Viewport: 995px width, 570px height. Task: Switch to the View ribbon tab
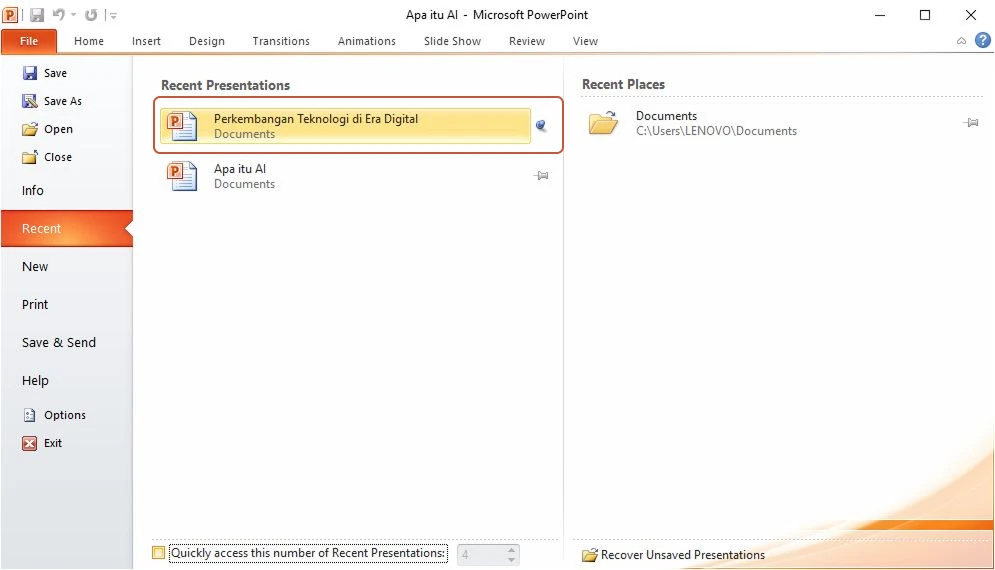(585, 41)
